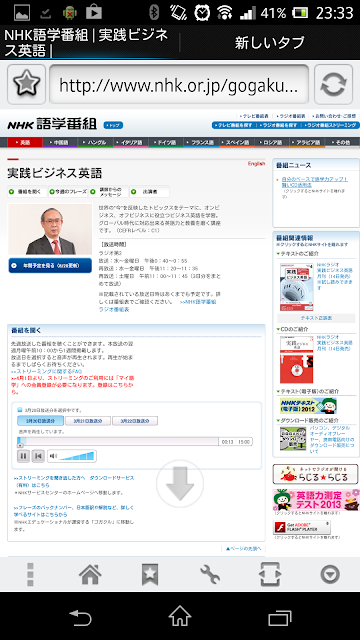Select the 中国語 language tab
Screen dimensions: 360x640
click(60, 142)
